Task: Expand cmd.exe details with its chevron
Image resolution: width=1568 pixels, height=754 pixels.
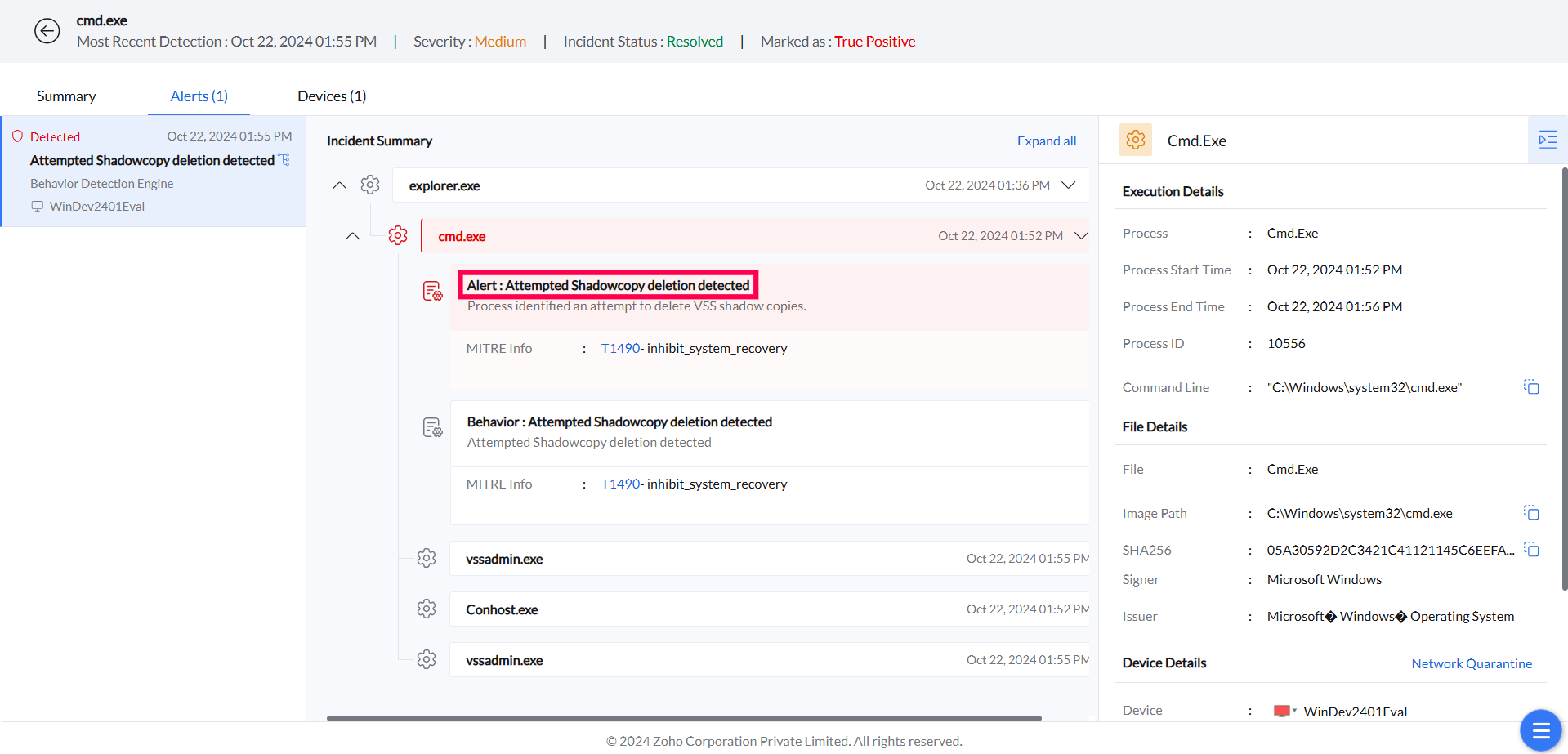Action: [x=1081, y=236]
